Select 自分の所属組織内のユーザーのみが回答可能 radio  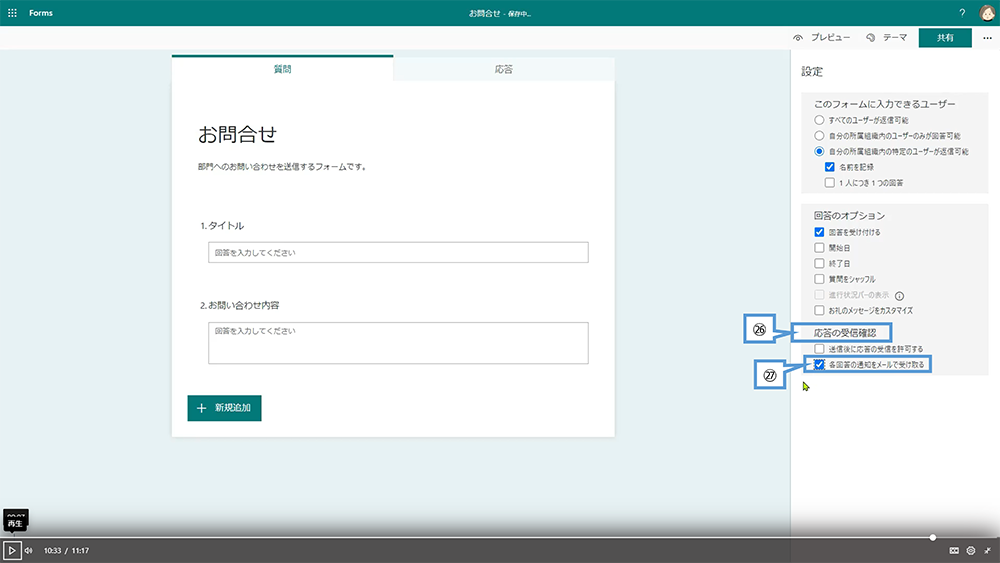820,136
